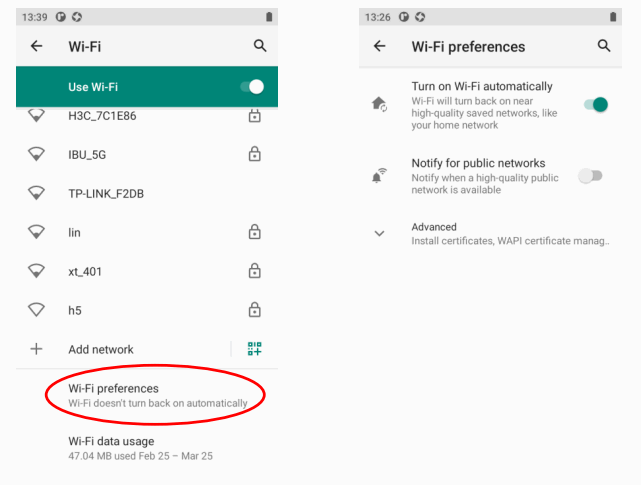
Task: Search in the Wi-Fi preferences screen
Action: [603, 46]
